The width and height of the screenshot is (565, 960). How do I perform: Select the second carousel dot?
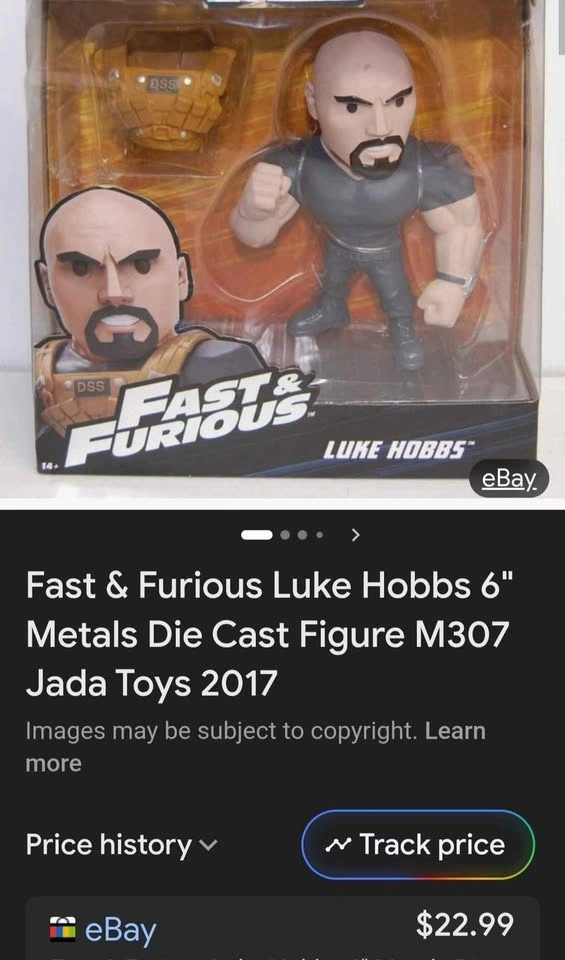[285, 535]
